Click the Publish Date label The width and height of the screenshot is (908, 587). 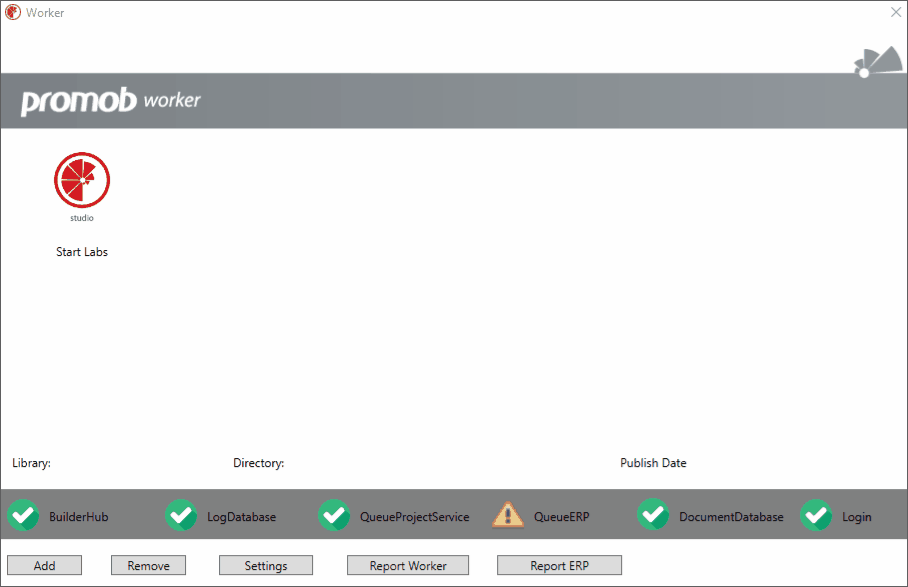pyautogui.click(x=653, y=463)
